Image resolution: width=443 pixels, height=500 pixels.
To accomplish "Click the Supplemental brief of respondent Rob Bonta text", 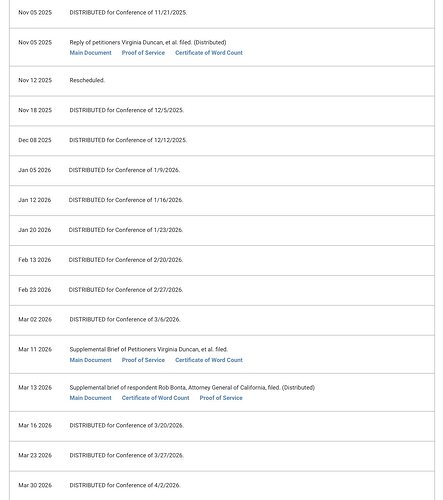I will tap(192, 388).
